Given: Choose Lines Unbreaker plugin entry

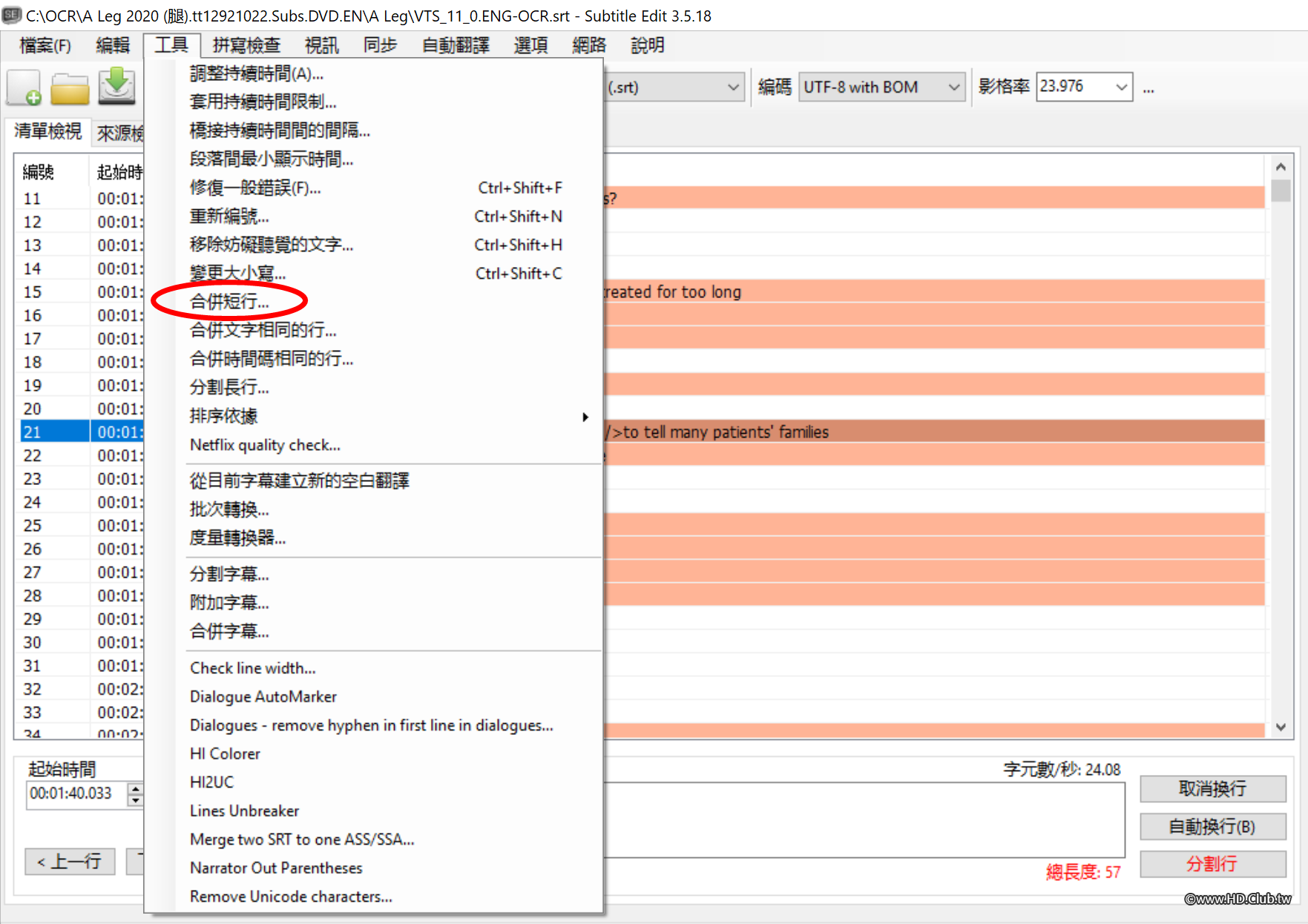Looking at the screenshot, I should (x=375, y=811).
